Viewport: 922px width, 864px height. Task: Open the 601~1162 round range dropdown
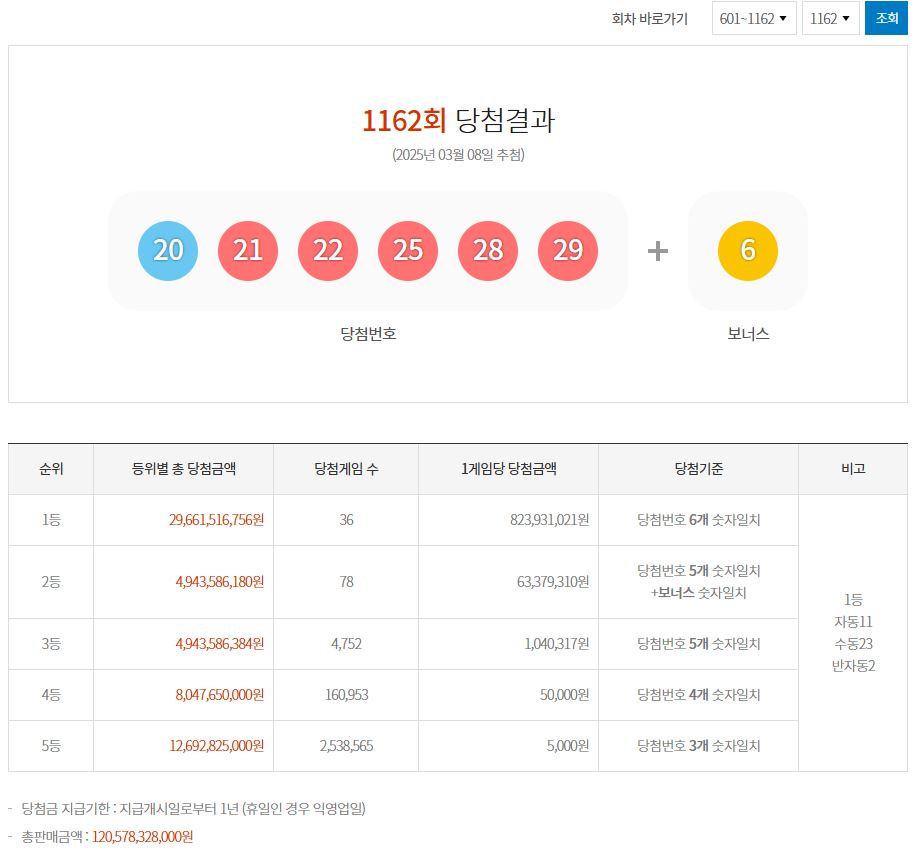753,19
